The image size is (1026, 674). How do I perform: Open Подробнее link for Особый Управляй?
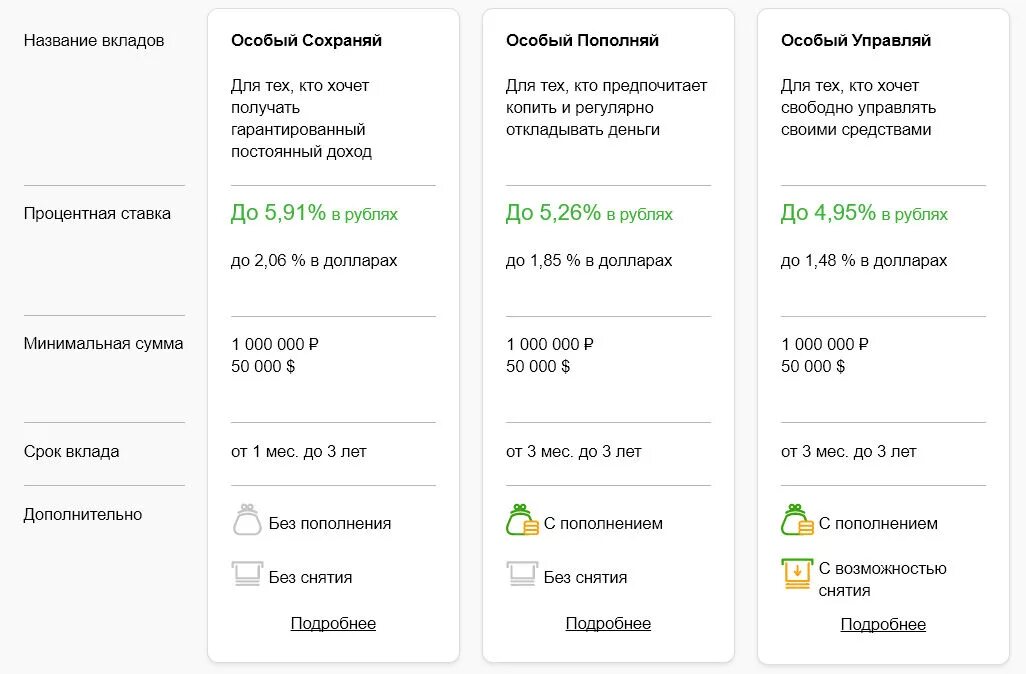coord(883,624)
